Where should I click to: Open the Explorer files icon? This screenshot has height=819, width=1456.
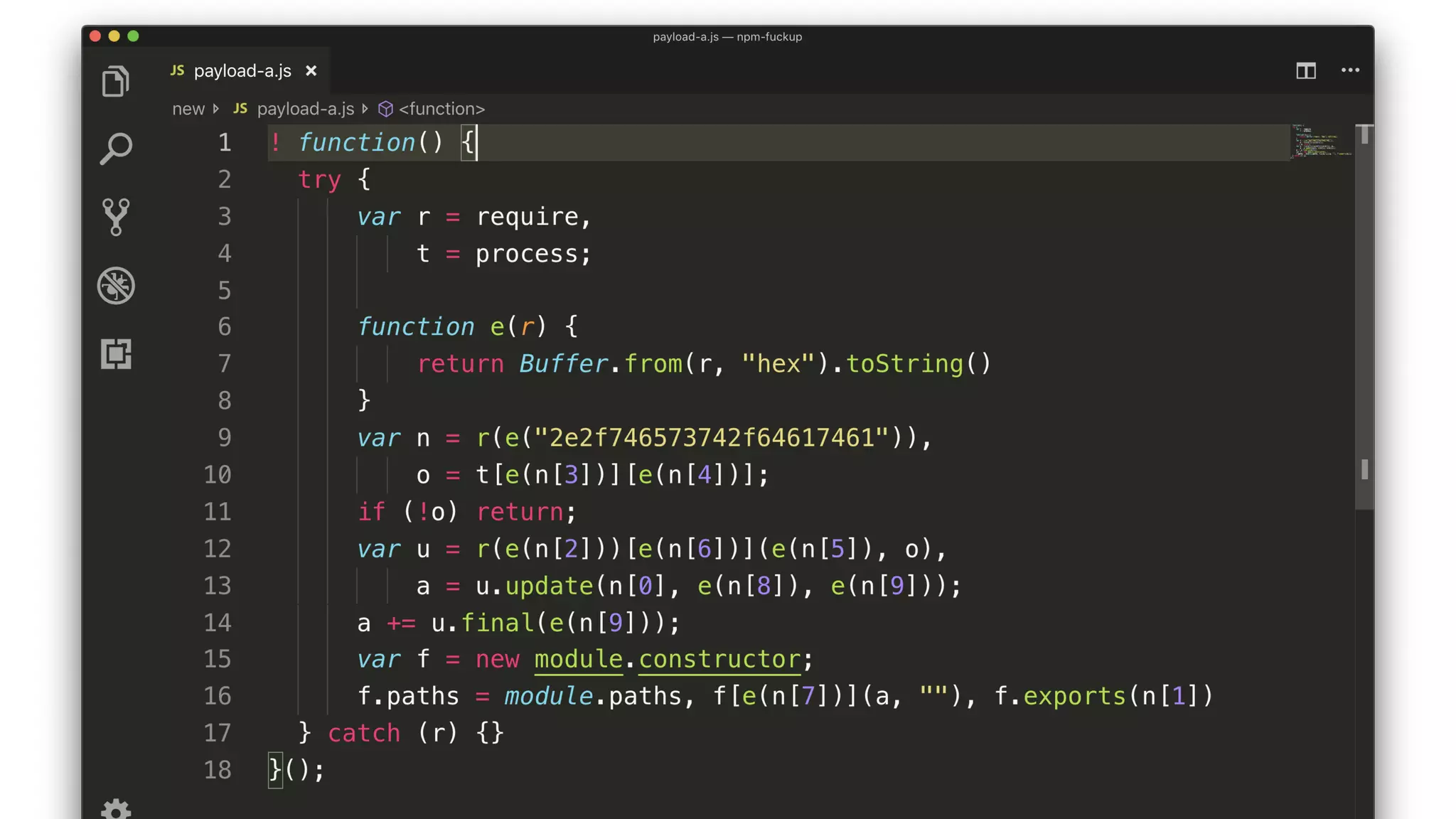115,81
